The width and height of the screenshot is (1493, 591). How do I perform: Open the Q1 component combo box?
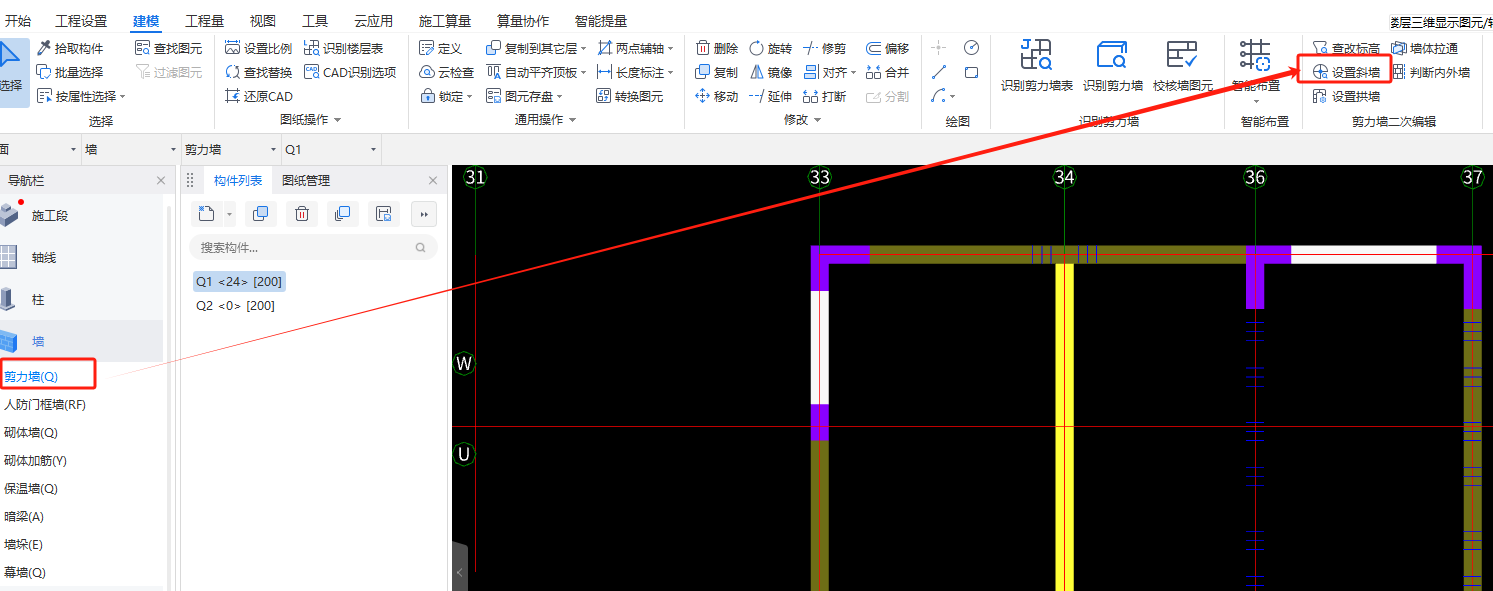[331, 149]
